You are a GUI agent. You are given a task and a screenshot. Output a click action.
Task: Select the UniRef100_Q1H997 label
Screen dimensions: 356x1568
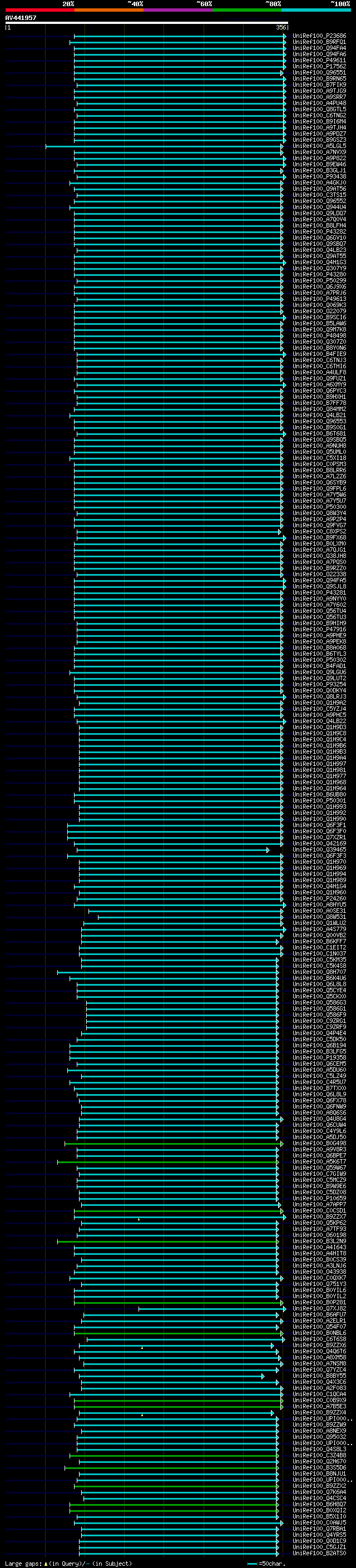pos(319,764)
